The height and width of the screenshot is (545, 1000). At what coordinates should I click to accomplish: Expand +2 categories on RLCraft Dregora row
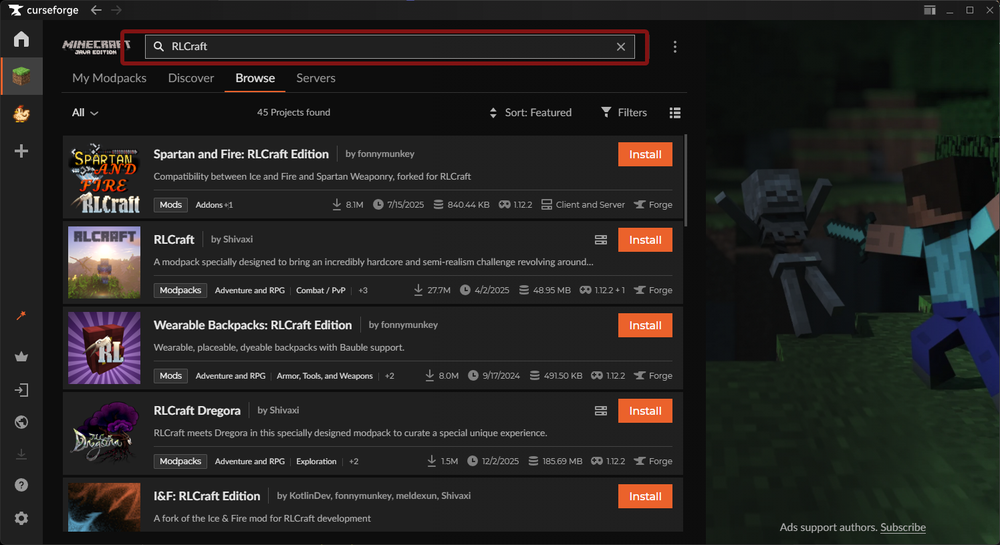click(353, 461)
